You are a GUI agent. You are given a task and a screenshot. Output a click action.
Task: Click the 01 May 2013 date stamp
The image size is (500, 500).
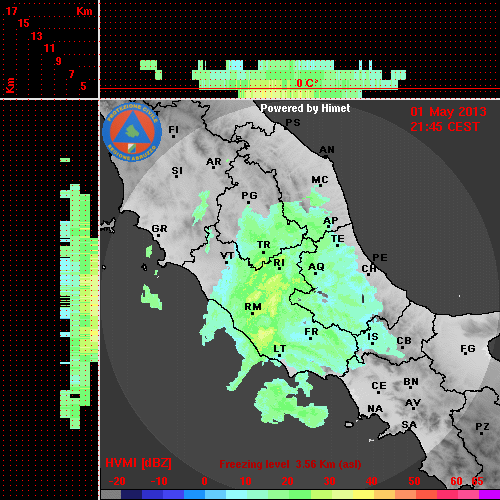tap(448, 112)
